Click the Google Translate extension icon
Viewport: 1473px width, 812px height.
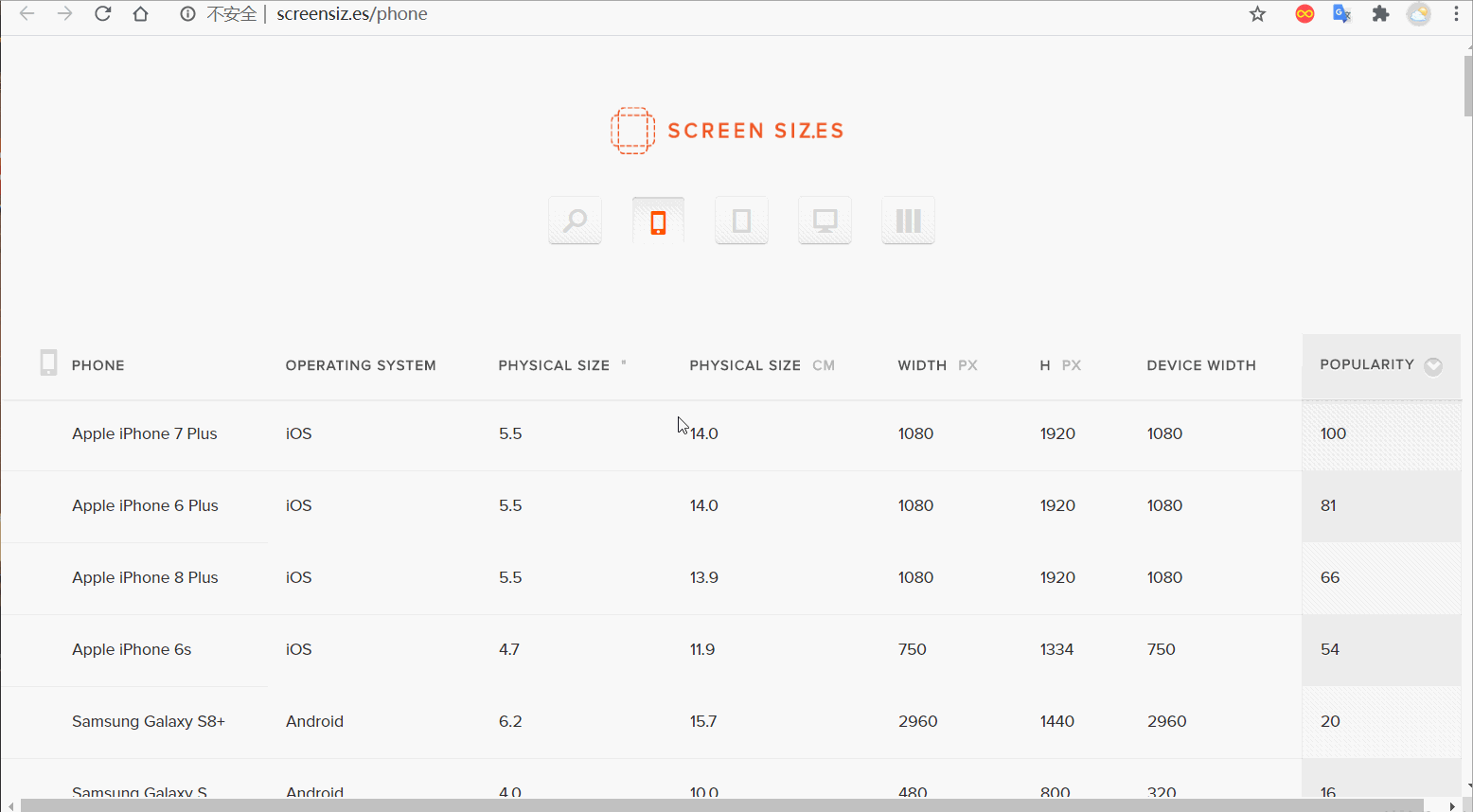1341,14
